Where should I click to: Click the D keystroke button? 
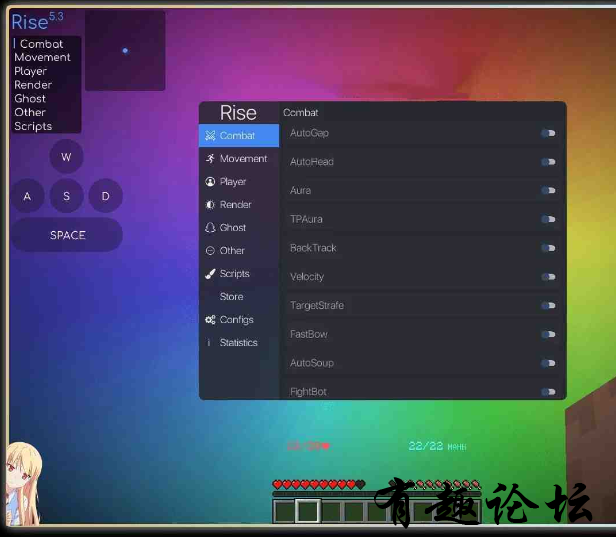106,196
